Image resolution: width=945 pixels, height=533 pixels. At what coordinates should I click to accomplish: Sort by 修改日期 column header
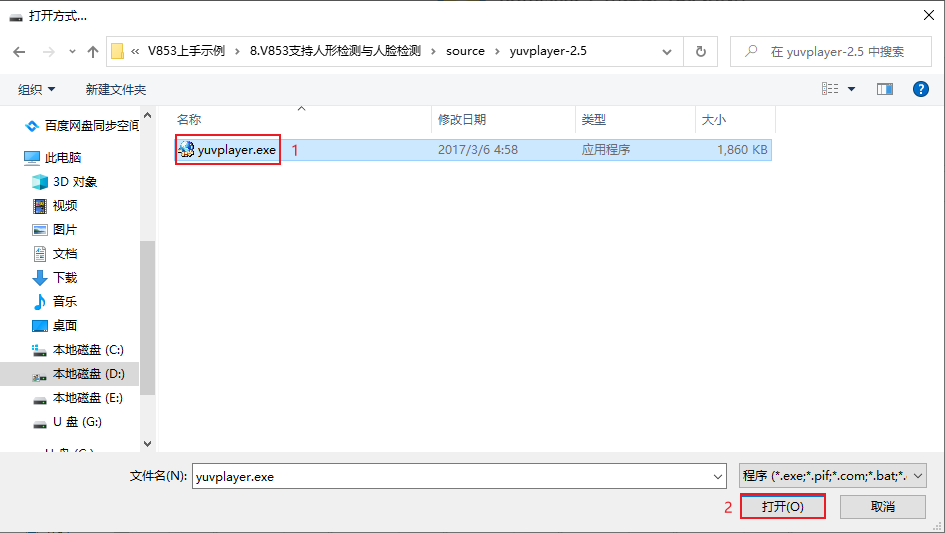462,119
